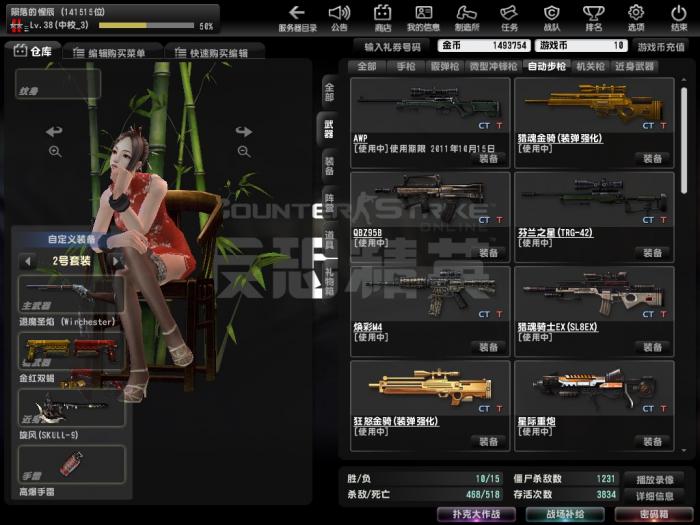
Task: Select the 金红双蝎 secondary weapon slot
Action: [x=71, y=351]
